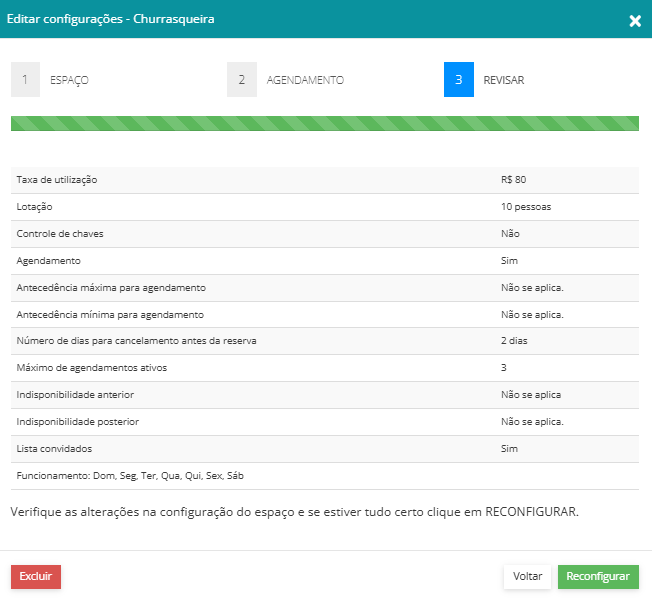The width and height of the screenshot is (652, 600).
Task: Switch to the AGENDAMENTO step
Action: coord(305,80)
